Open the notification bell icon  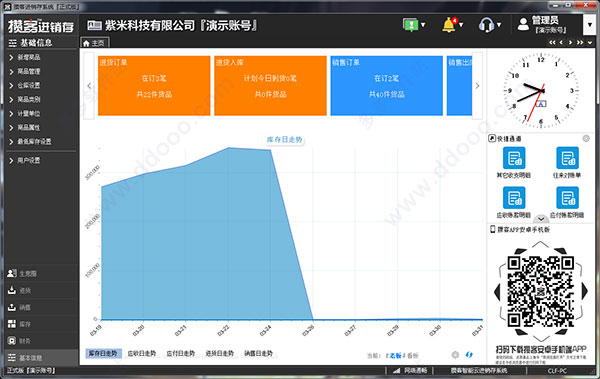pos(449,25)
